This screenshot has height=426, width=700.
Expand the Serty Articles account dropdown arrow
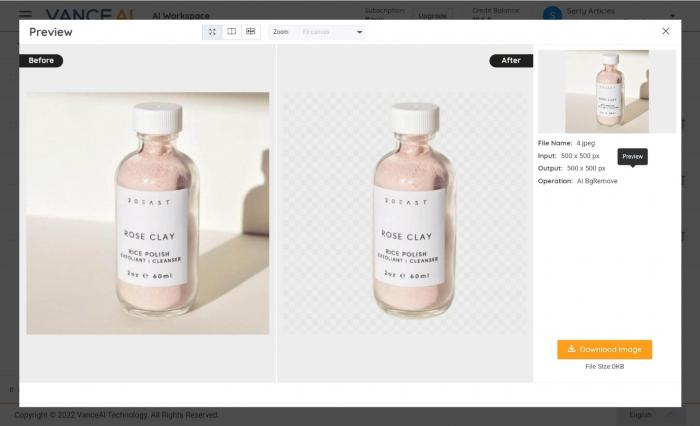click(672, 16)
